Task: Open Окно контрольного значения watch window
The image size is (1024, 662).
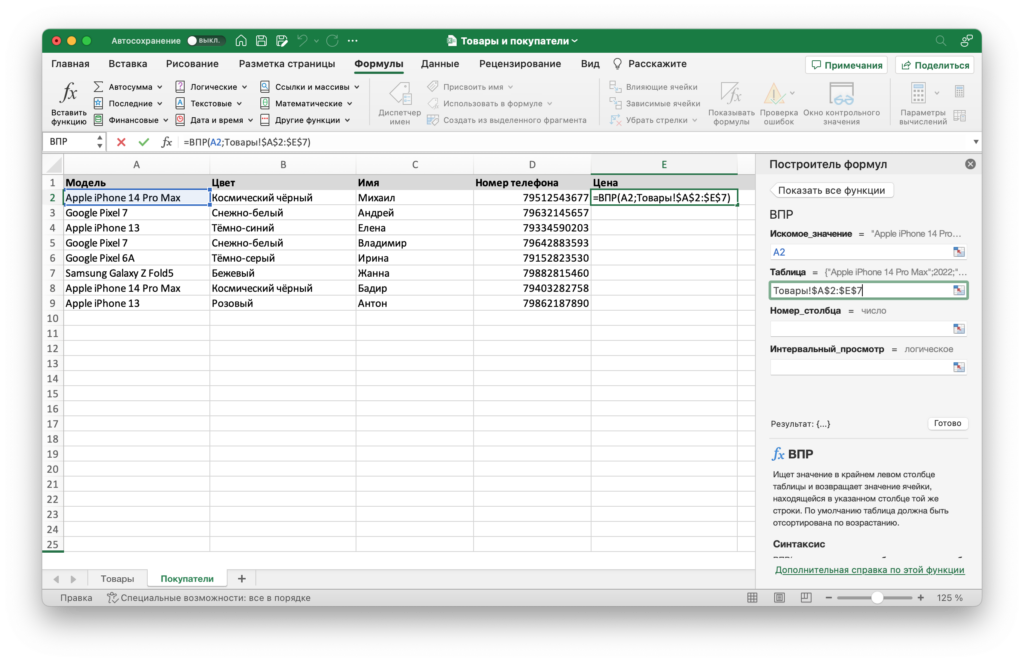Action: click(x=841, y=103)
